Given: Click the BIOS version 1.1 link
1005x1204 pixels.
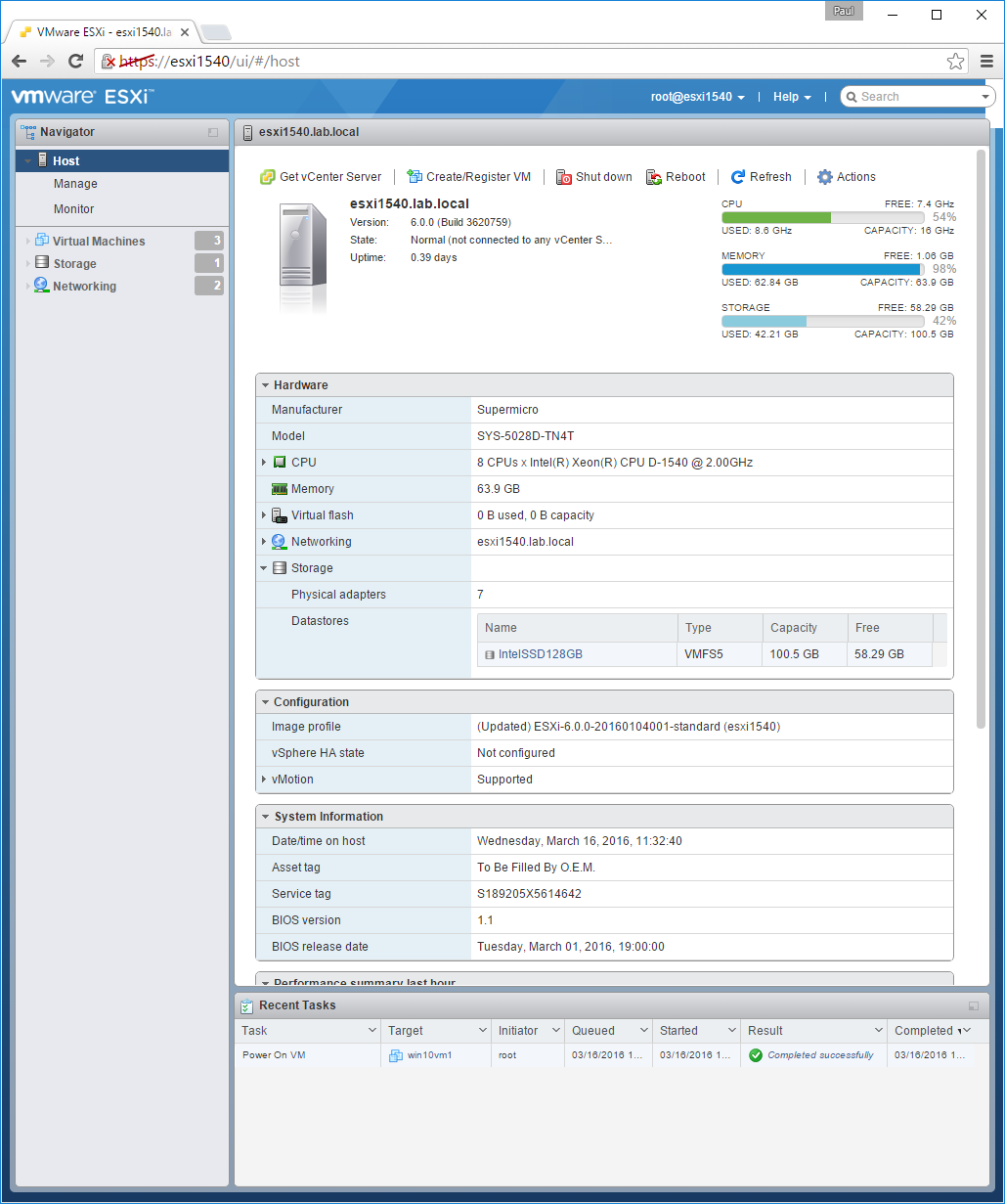Looking at the screenshot, I should click(x=485, y=920).
